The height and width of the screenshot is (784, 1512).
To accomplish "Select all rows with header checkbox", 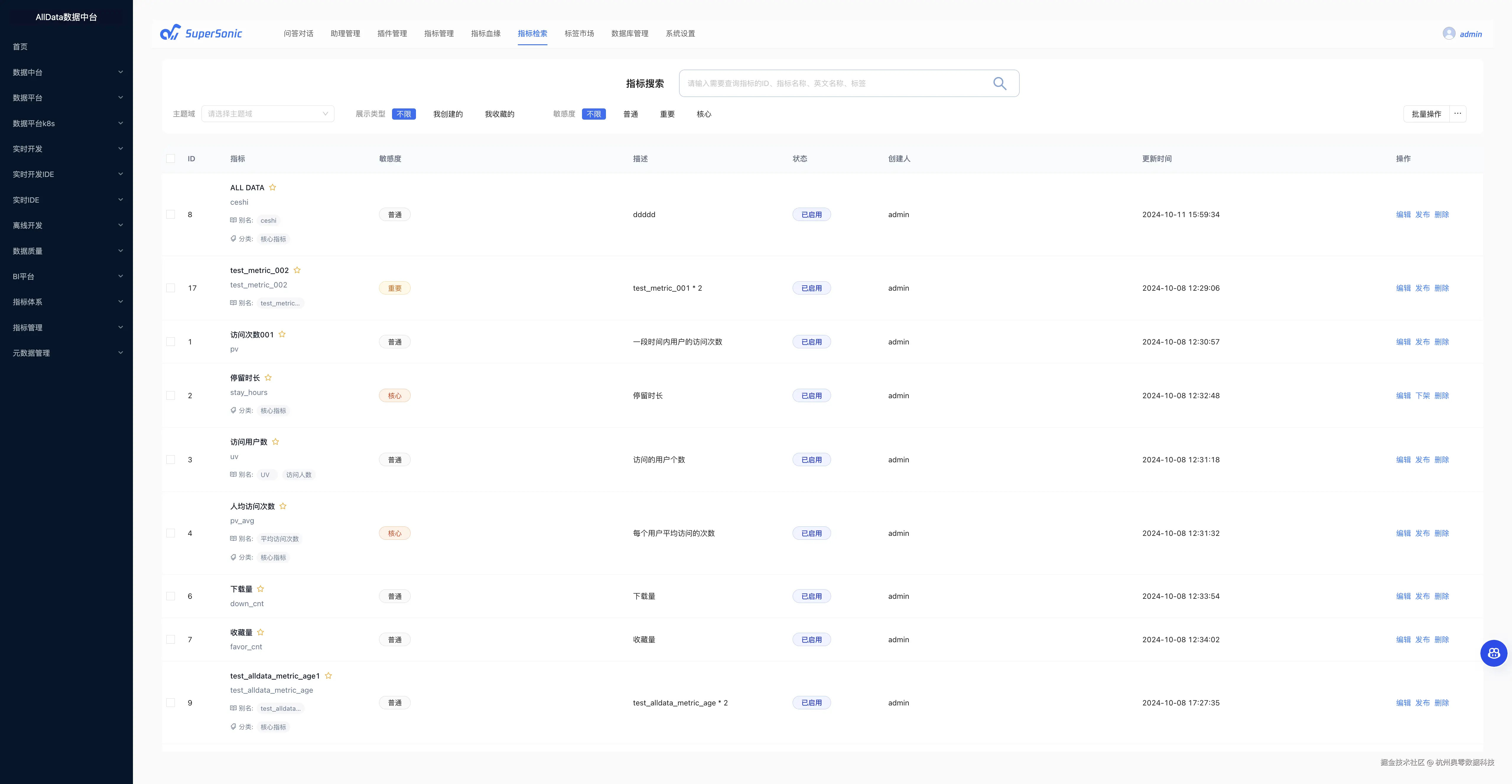I will pyautogui.click(x=171, y=159).
